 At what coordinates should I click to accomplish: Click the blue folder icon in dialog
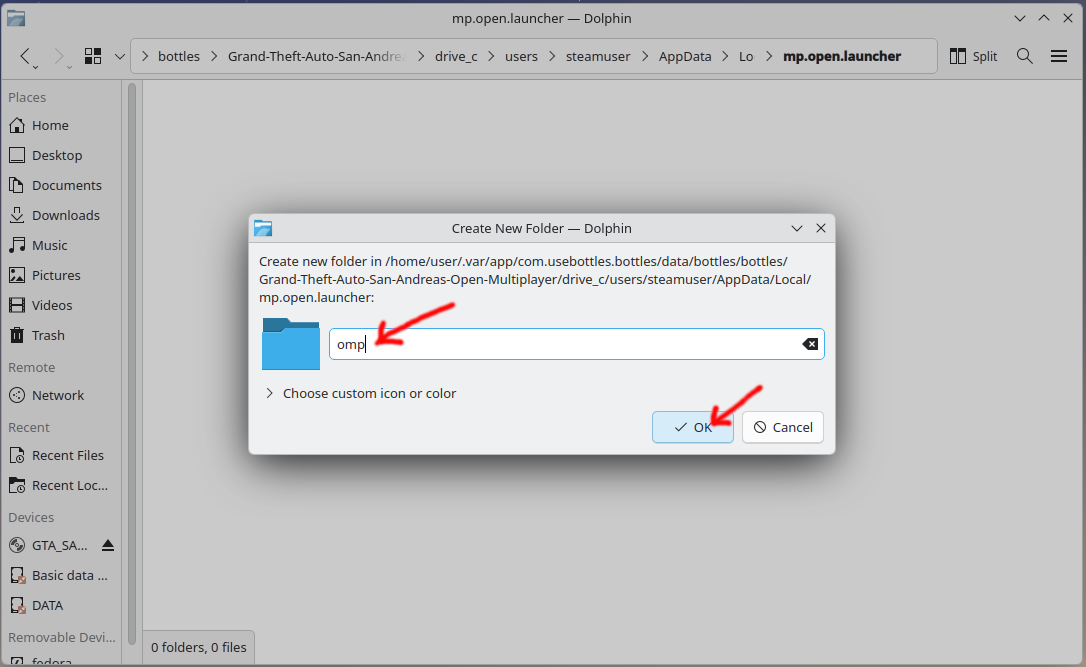click(x=291, y=344)
